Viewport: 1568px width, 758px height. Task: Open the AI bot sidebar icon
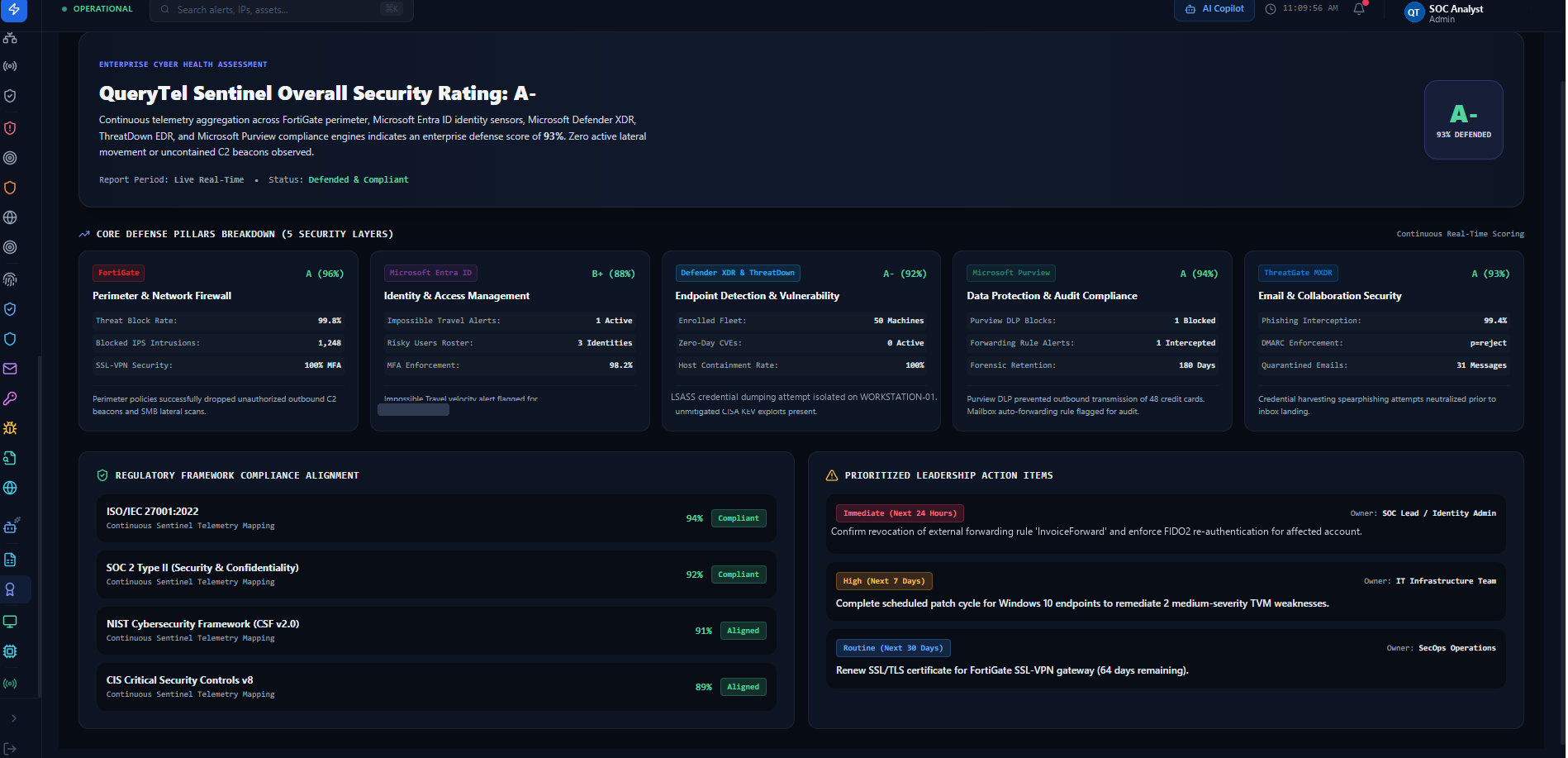coord(11,526)
